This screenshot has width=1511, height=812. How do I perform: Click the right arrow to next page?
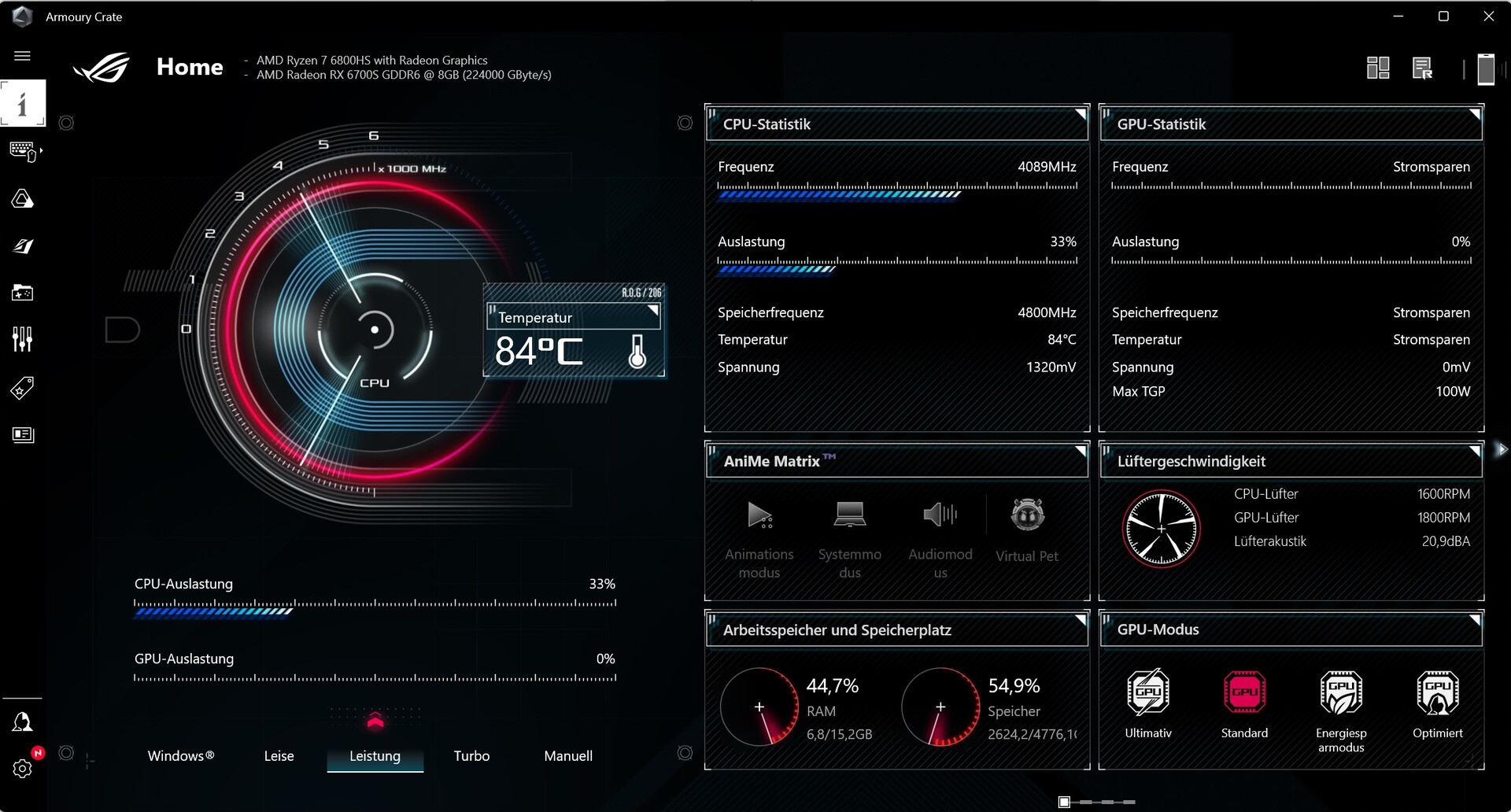click(x=1502, y=449)
